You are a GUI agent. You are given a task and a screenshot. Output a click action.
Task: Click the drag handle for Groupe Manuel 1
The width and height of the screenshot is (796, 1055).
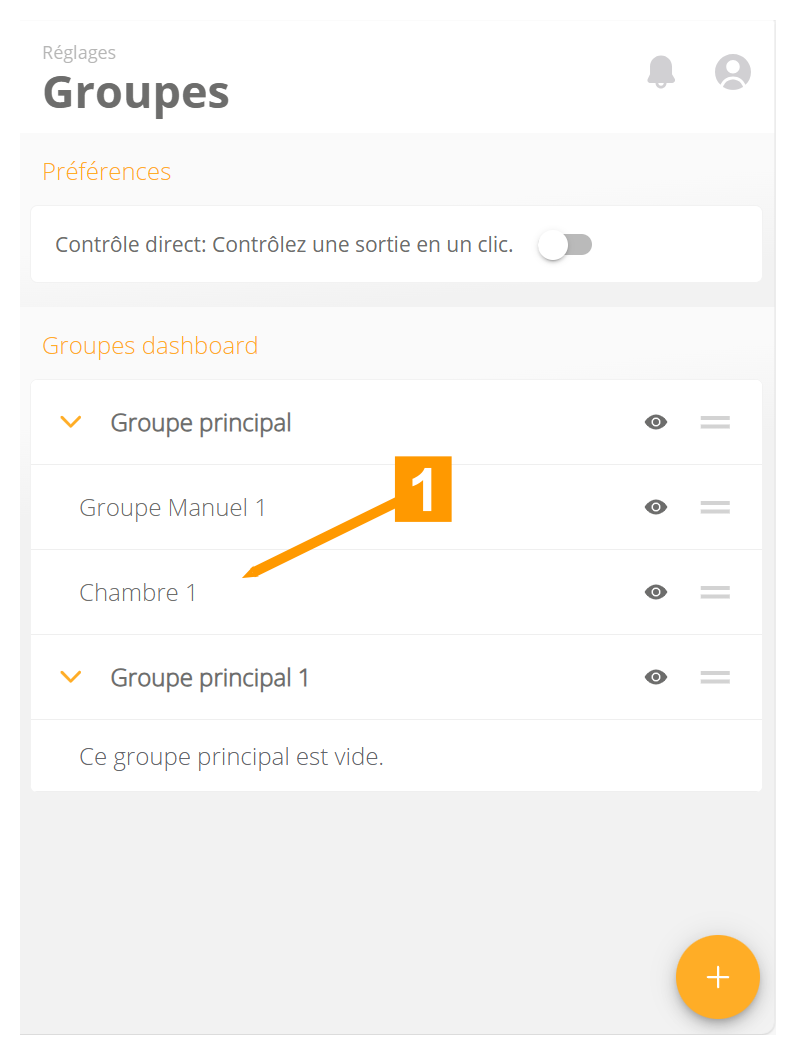[x=715, y=507]
